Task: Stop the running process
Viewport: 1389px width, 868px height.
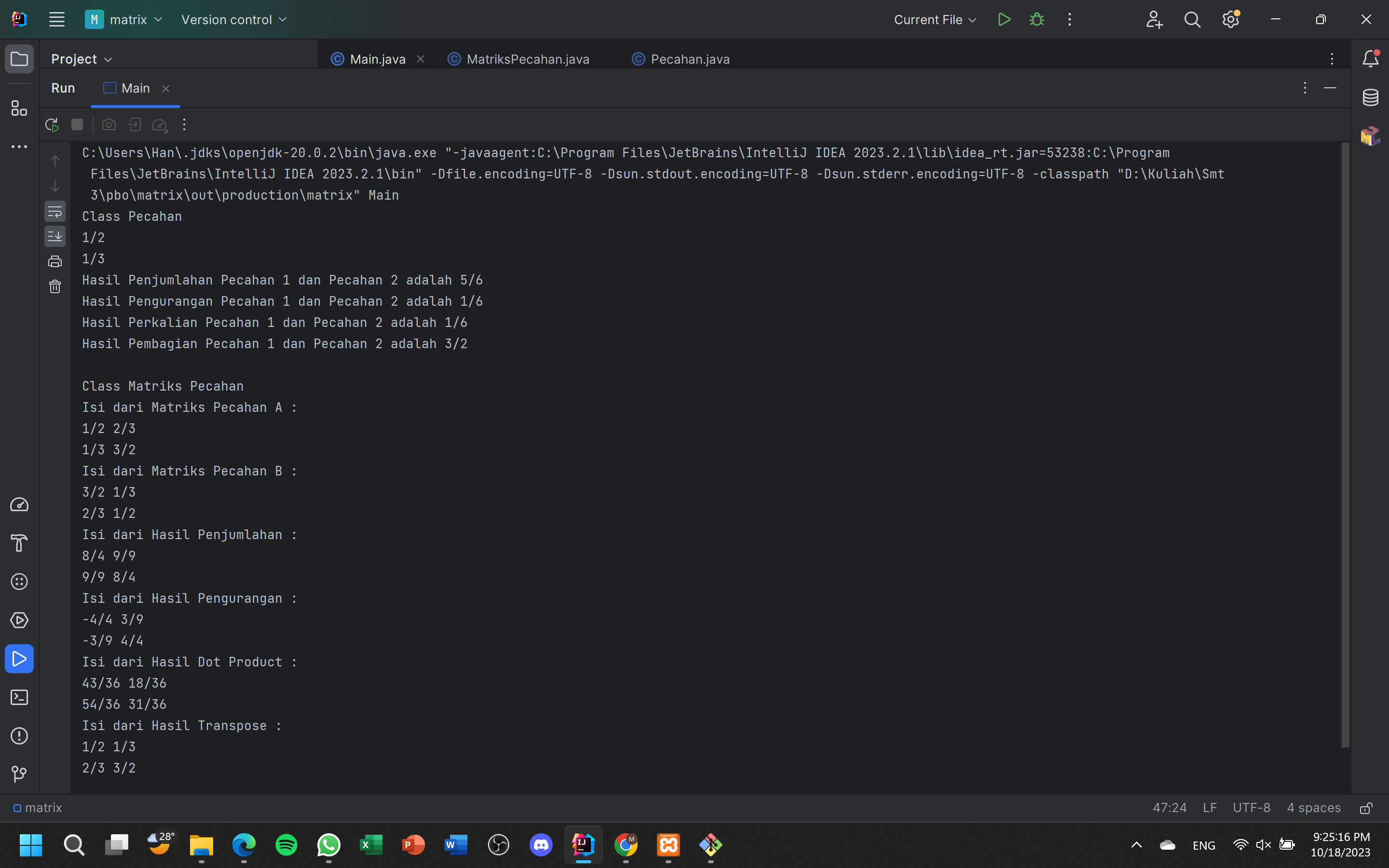Action: tap(78, 124)
